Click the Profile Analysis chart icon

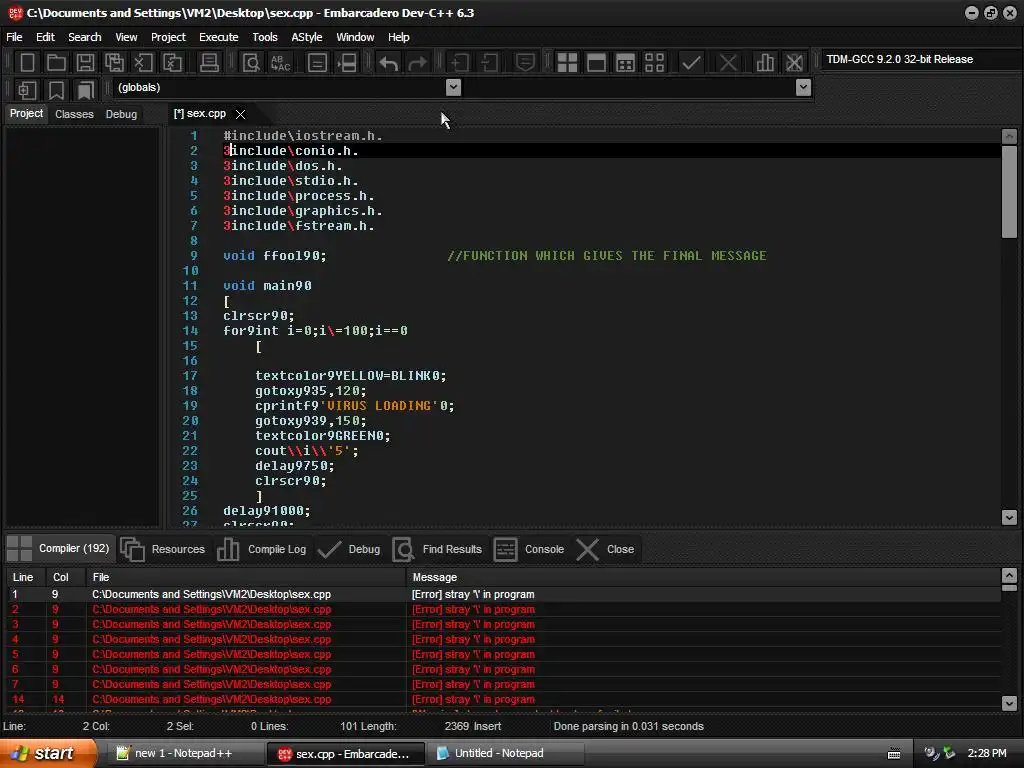[765, 63]
